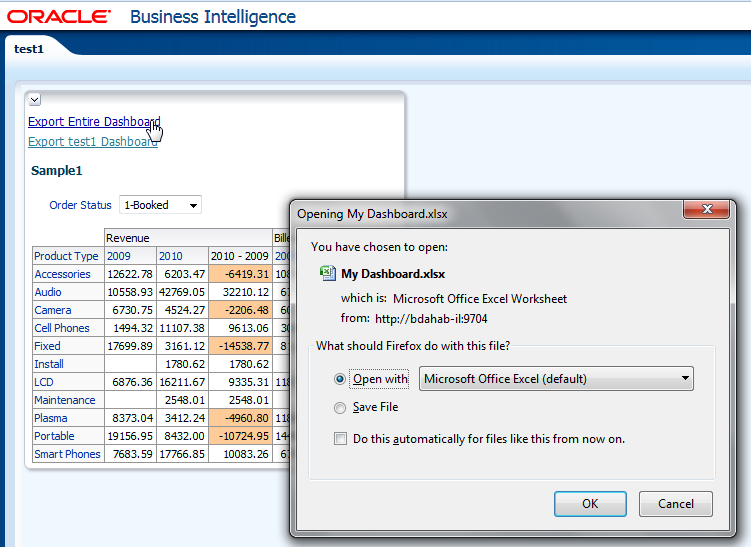Select the Save File radio button
751x547 pixels.
click(340, 408)
